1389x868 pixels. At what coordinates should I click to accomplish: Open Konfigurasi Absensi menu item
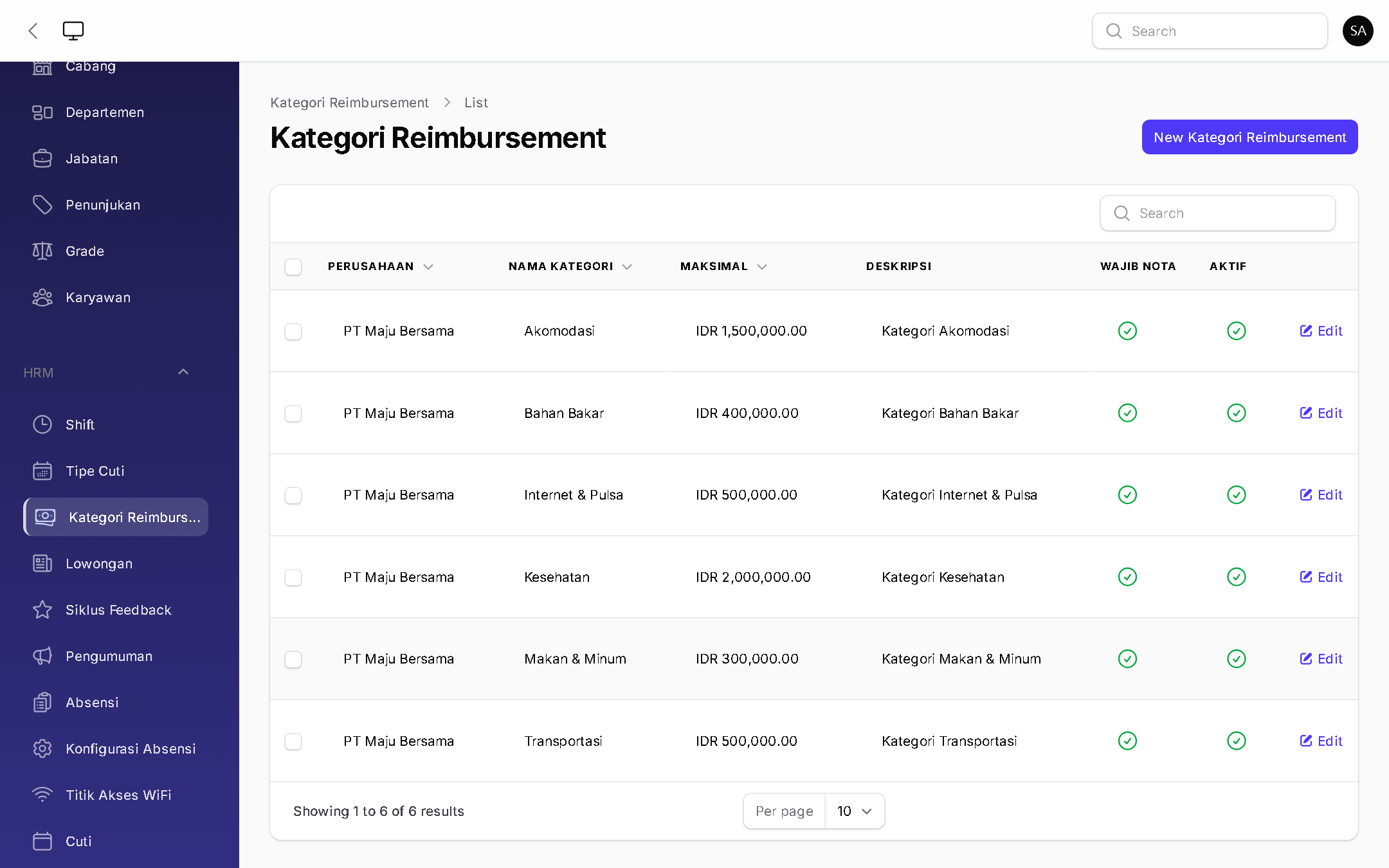click(x=116, y=749)
